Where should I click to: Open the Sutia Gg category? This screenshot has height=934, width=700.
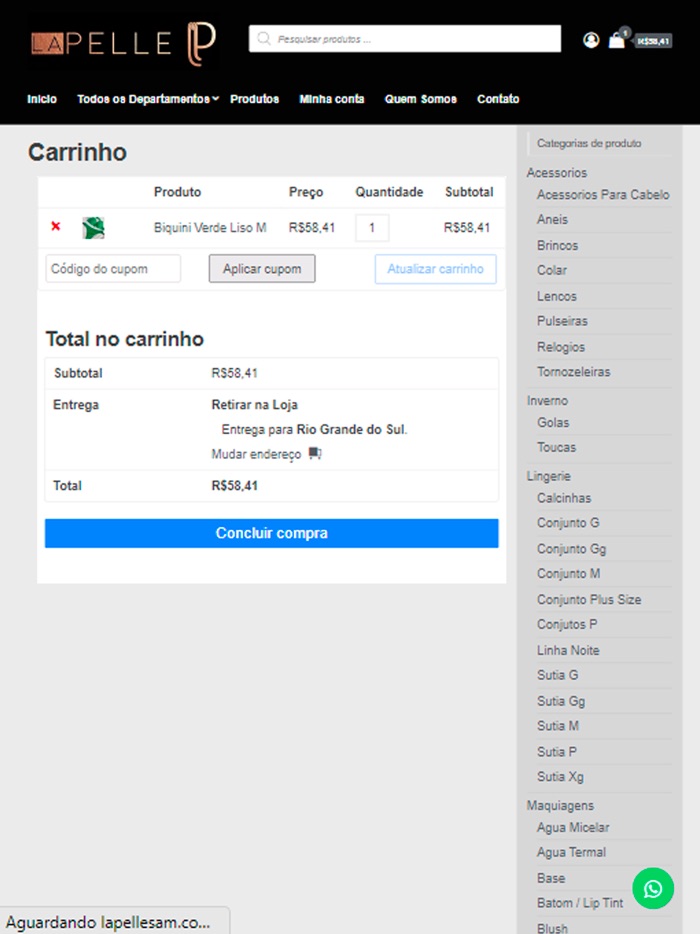561,701
